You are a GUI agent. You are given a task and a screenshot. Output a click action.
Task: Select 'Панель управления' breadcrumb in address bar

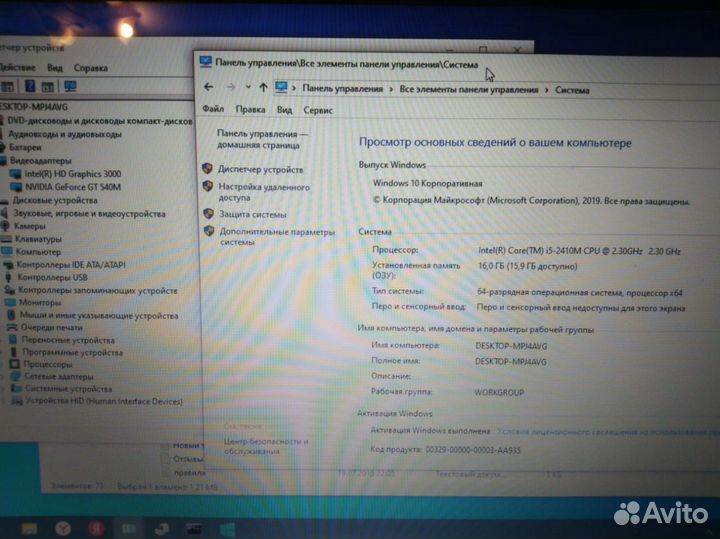343,89
